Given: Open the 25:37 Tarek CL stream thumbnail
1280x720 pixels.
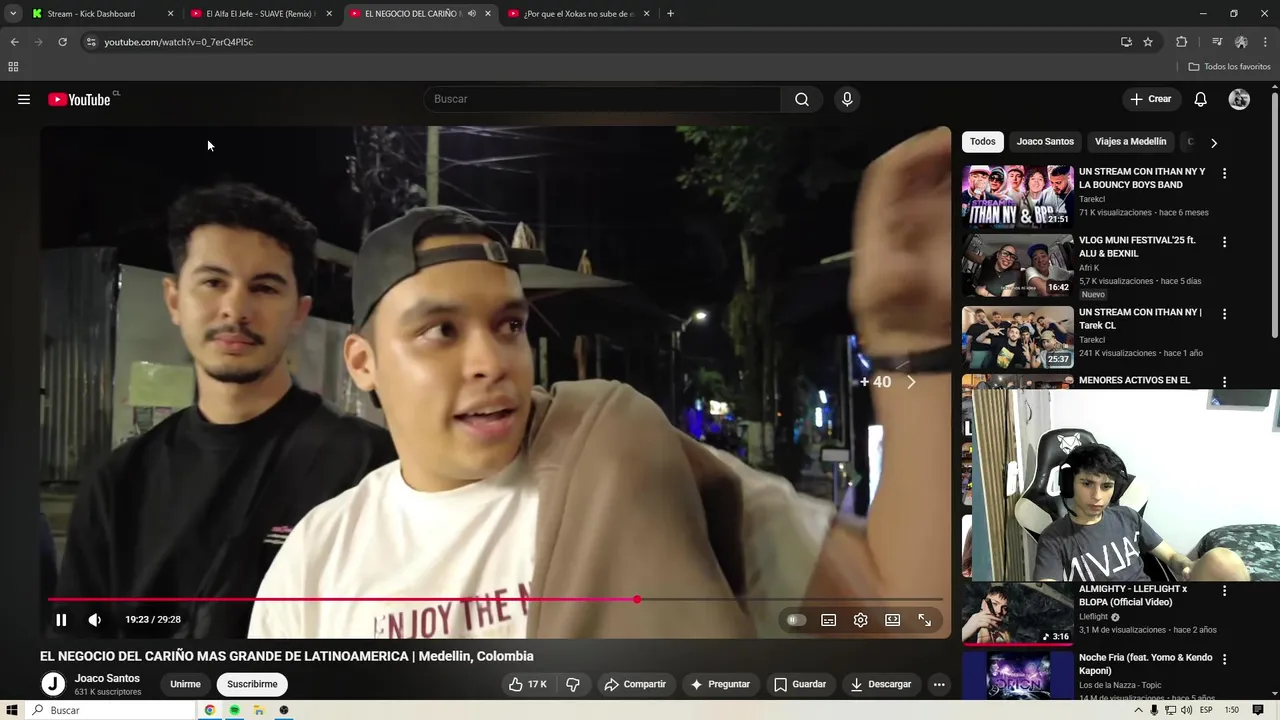Looking at the screenshot, I should (1017, 338).
